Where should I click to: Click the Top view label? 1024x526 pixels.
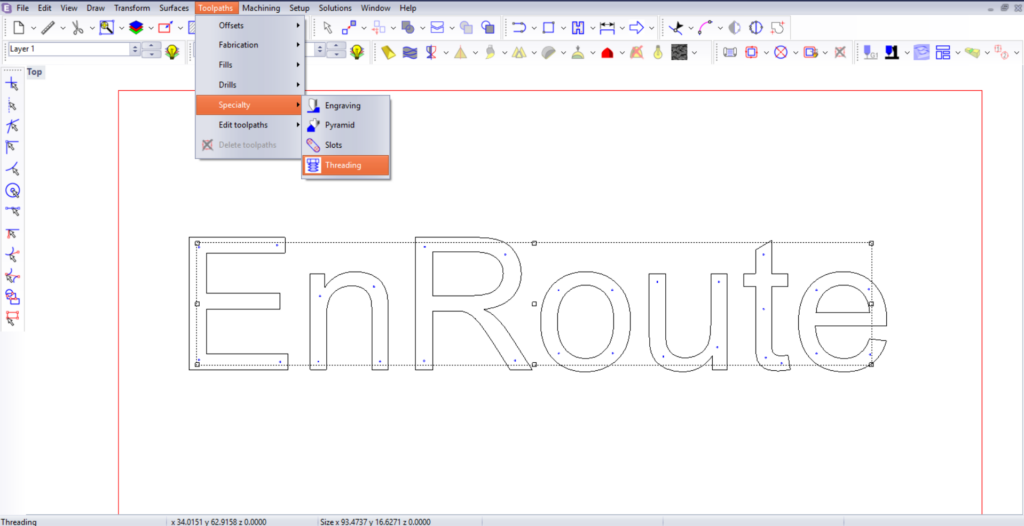click(x=35, y=72)
